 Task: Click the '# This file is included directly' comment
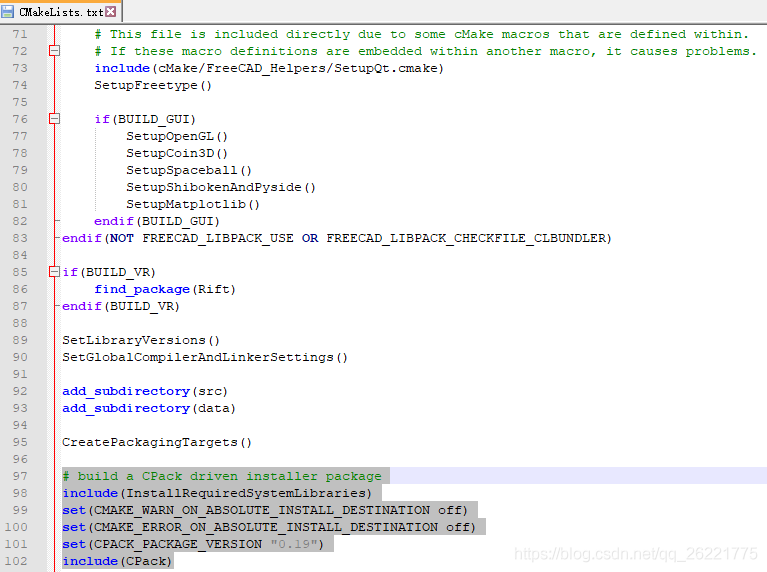pos(422,34)
